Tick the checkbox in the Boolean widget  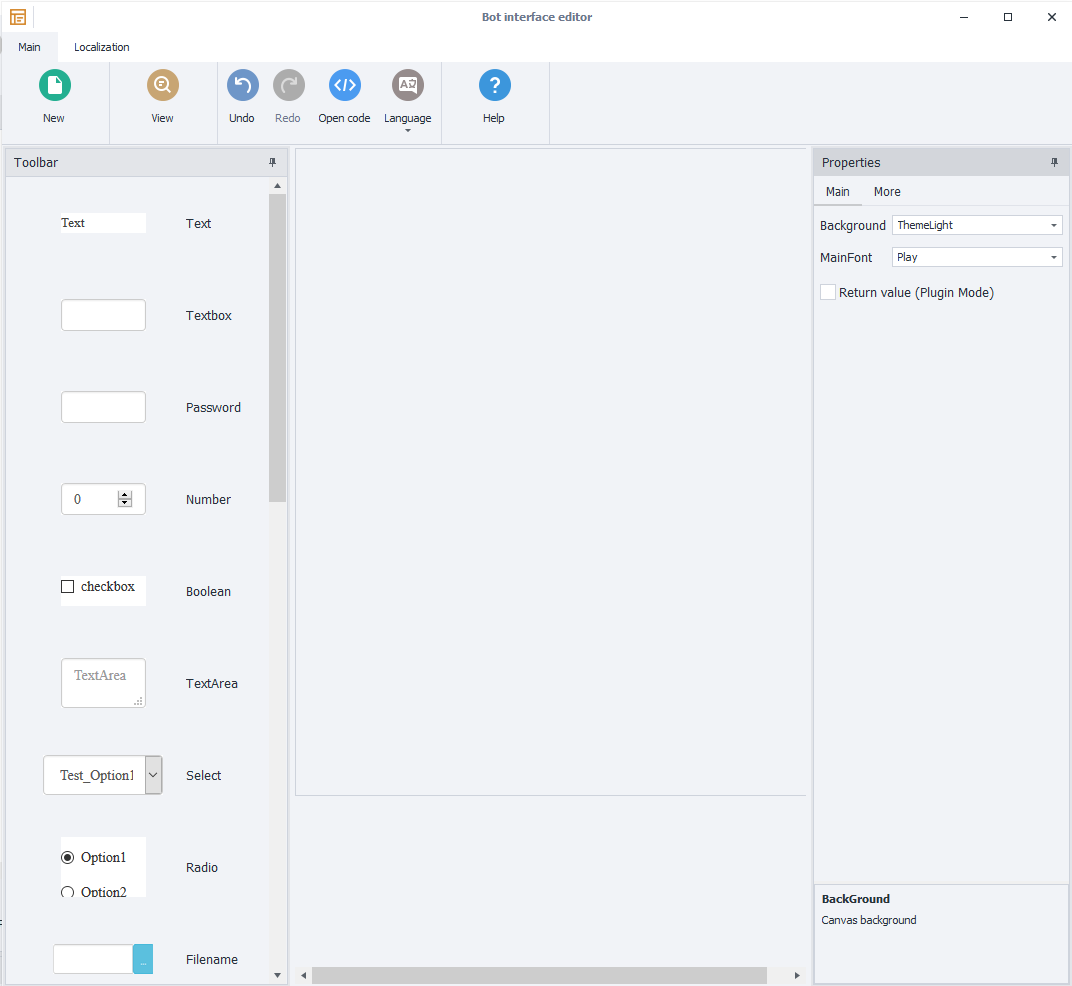click(x=67, y=586)
